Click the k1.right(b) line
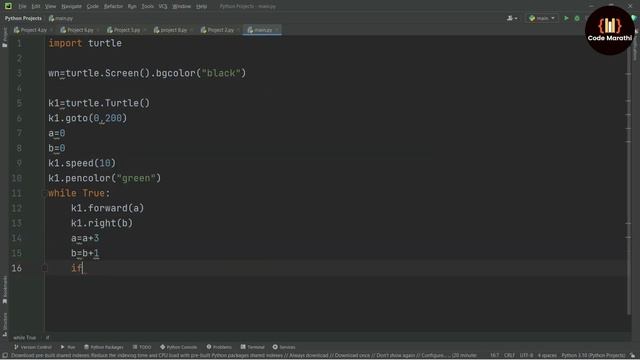640x360 pixels. tap(102, 223)
